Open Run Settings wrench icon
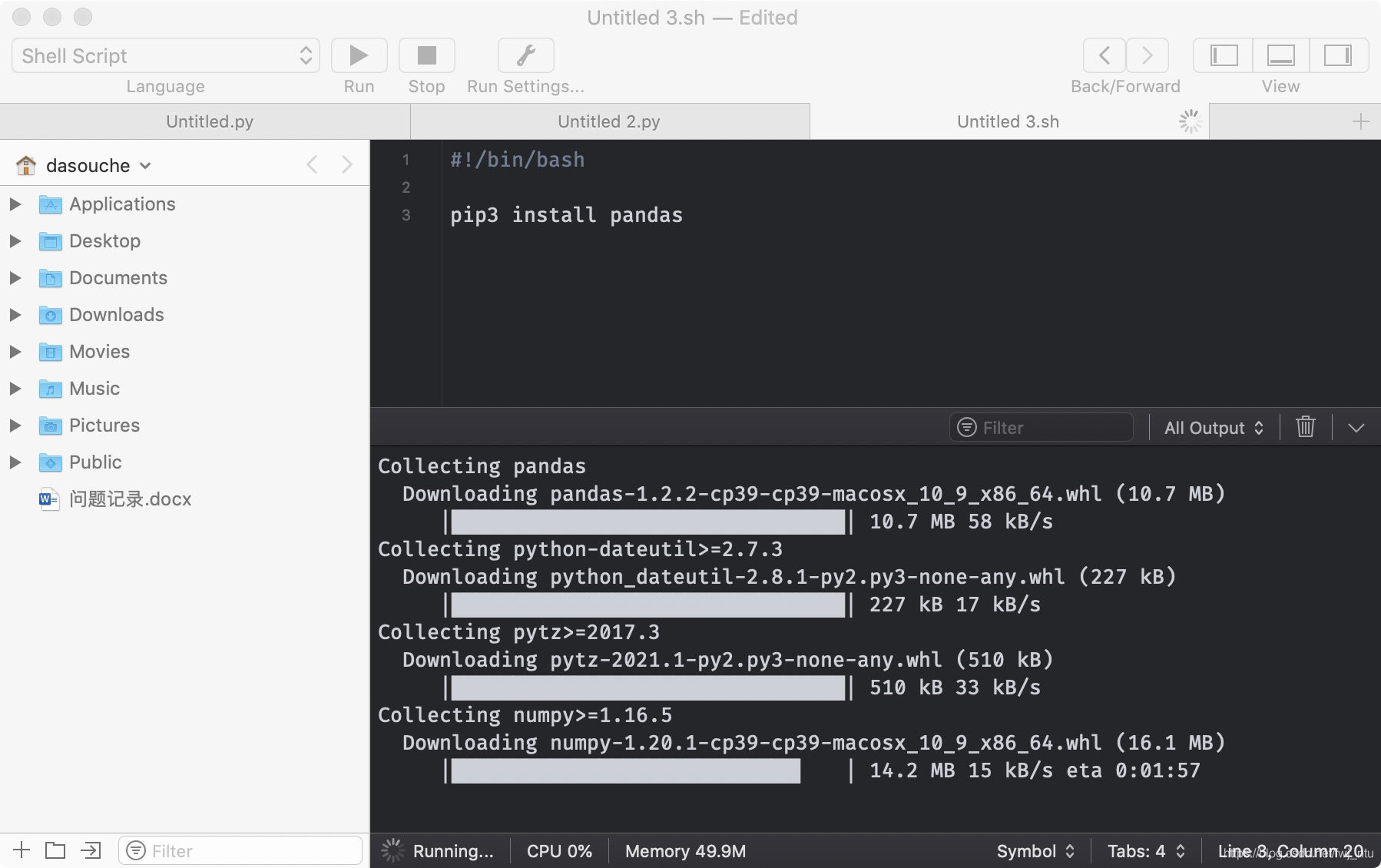Screen dimensions: 1381x868 pyautogui.click(x=526, y=55)
